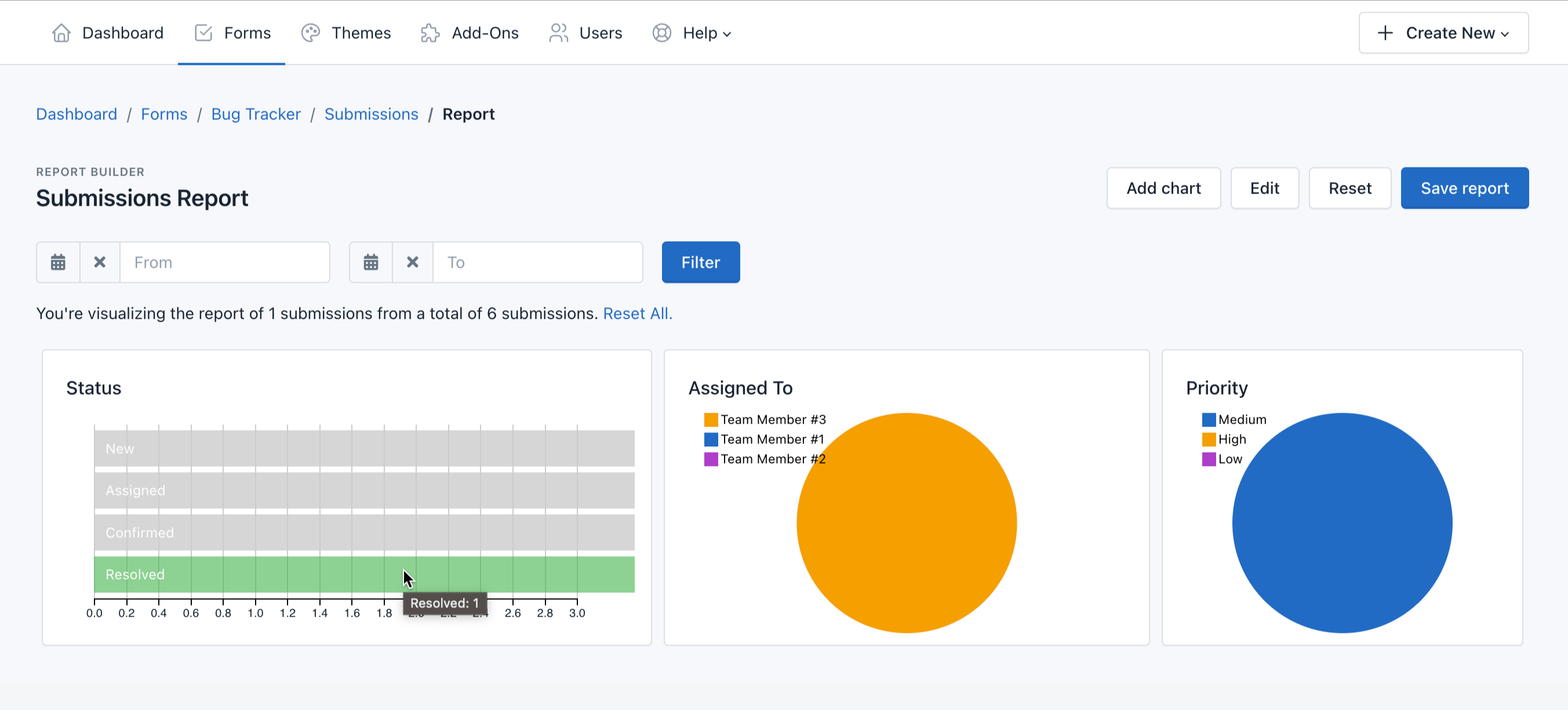Click the Add-Ons puzzle piece icon
1568x710 pixels.
click(x=430, y=33)
